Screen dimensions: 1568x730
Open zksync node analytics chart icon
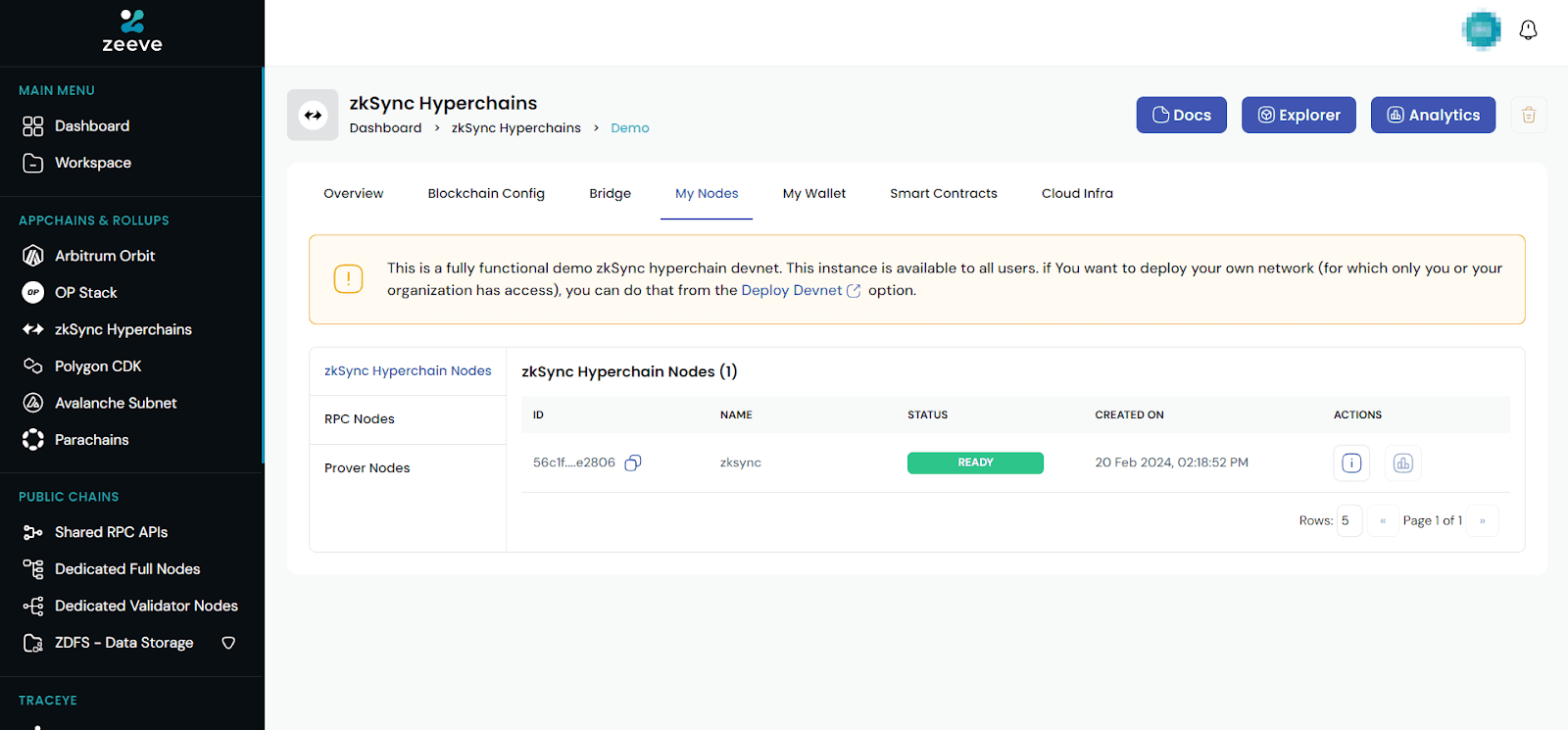(x=1403, y=463)
